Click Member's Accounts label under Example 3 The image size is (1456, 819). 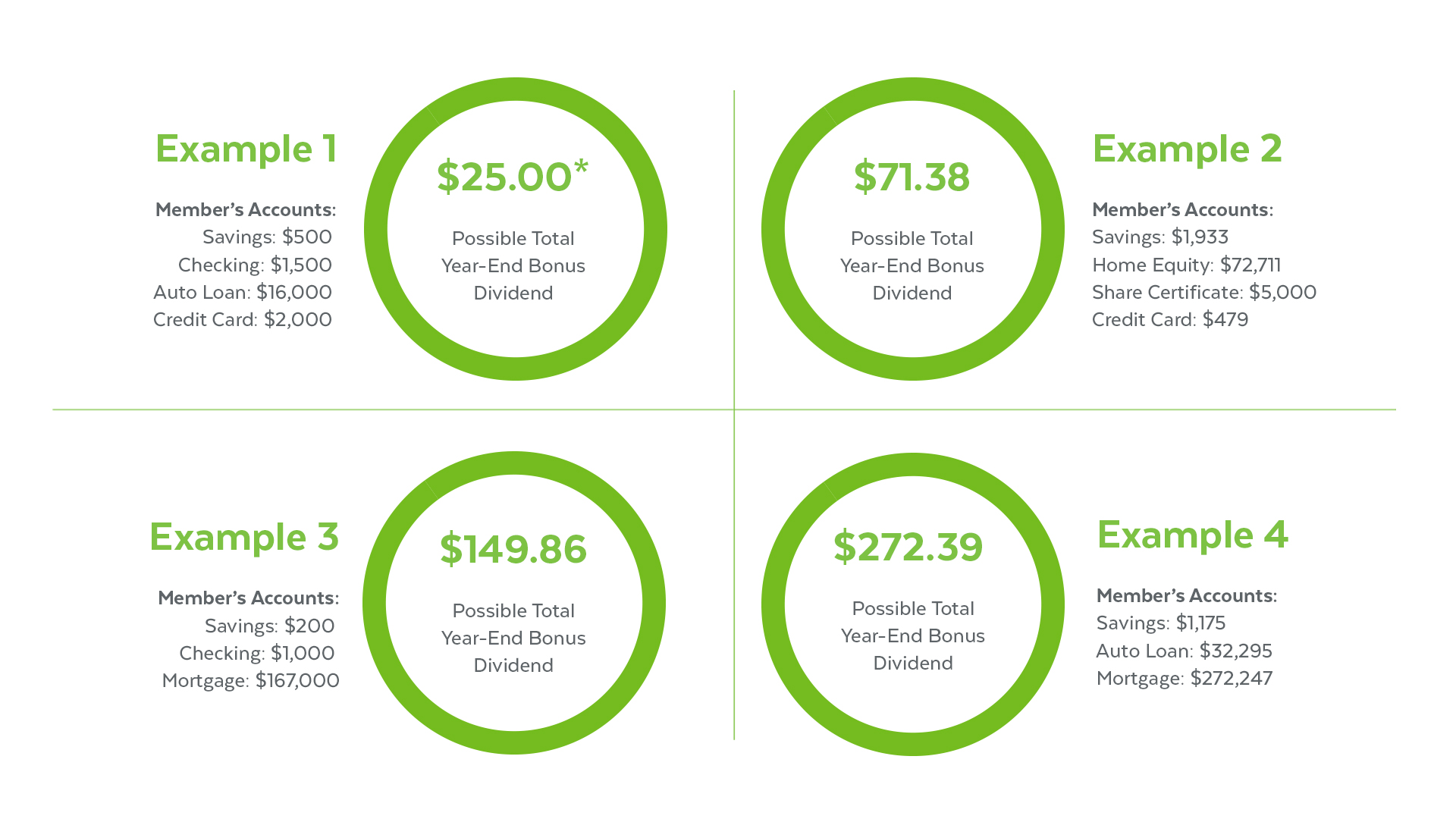pyautogui.click(x=248, y=598)
